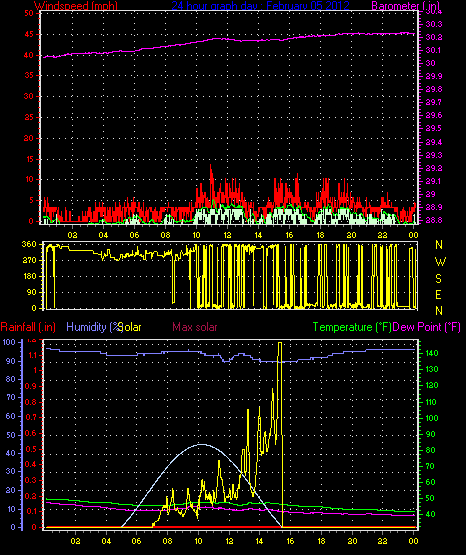The image size is (466, 555).
Task: Click the "70" humidity axis value in blue
Action: click(11, 397)
